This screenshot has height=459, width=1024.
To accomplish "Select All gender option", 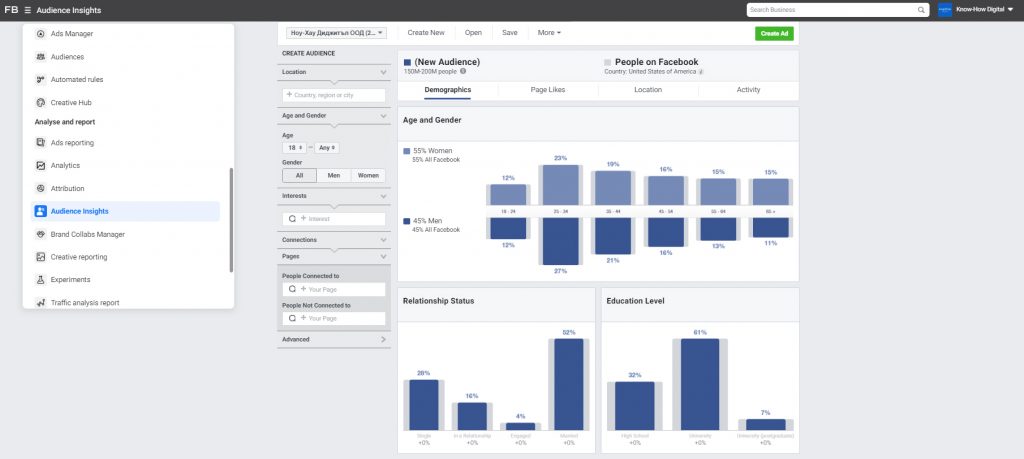I will 299,176.
